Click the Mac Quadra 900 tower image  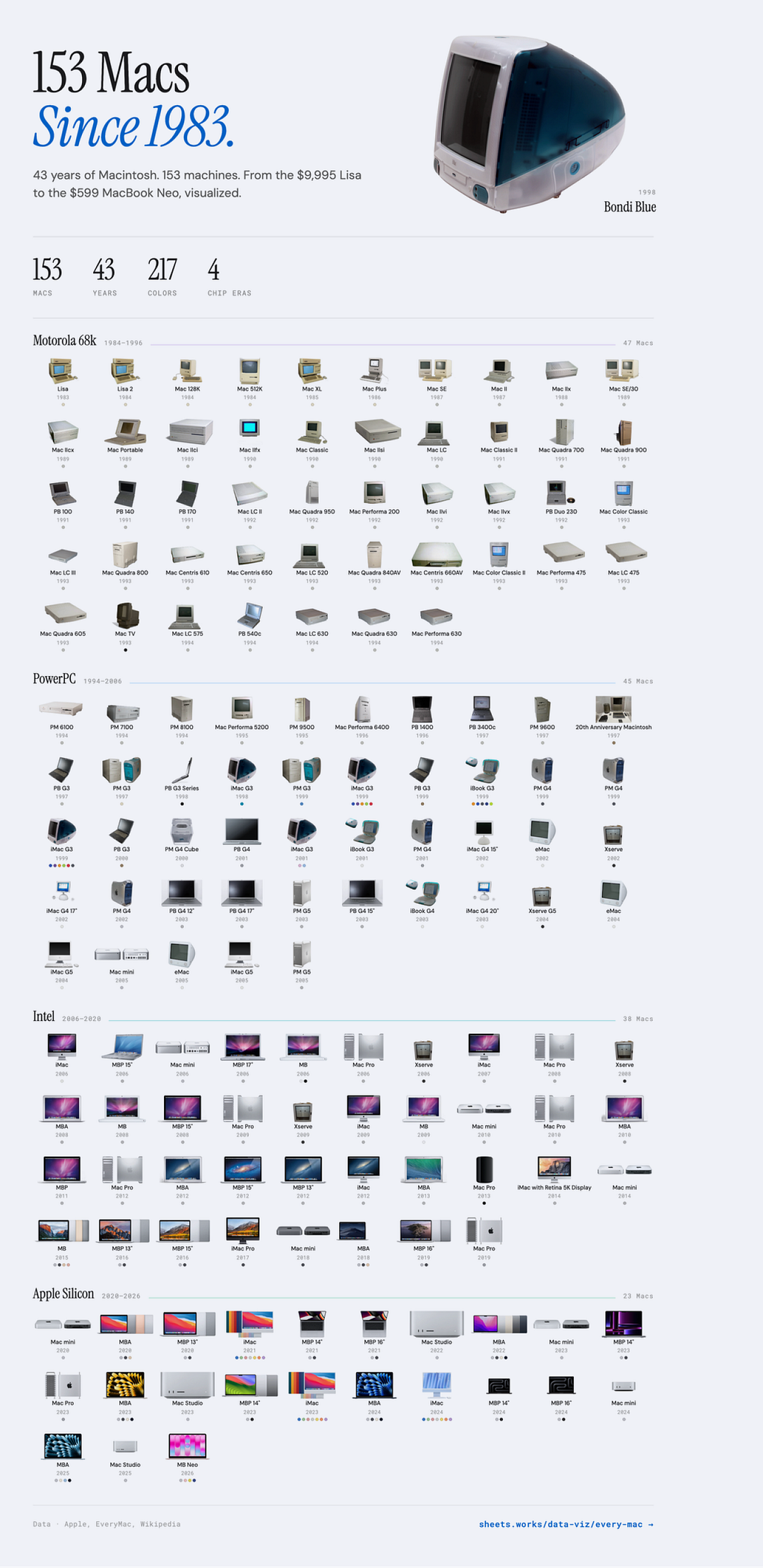pyautogui.click(x=624, y=431)
